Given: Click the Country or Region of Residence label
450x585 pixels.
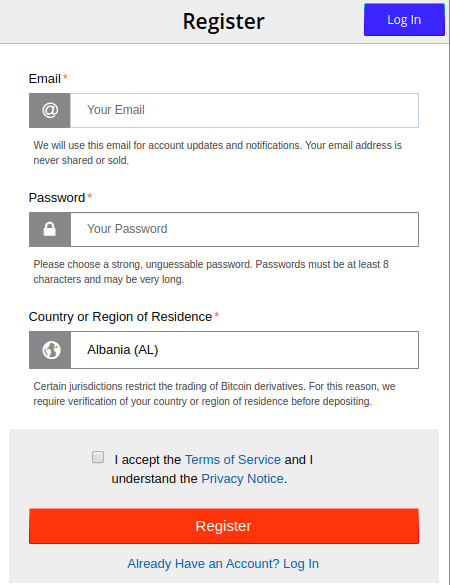Looking at the screenshot, I should click(120, 317).
